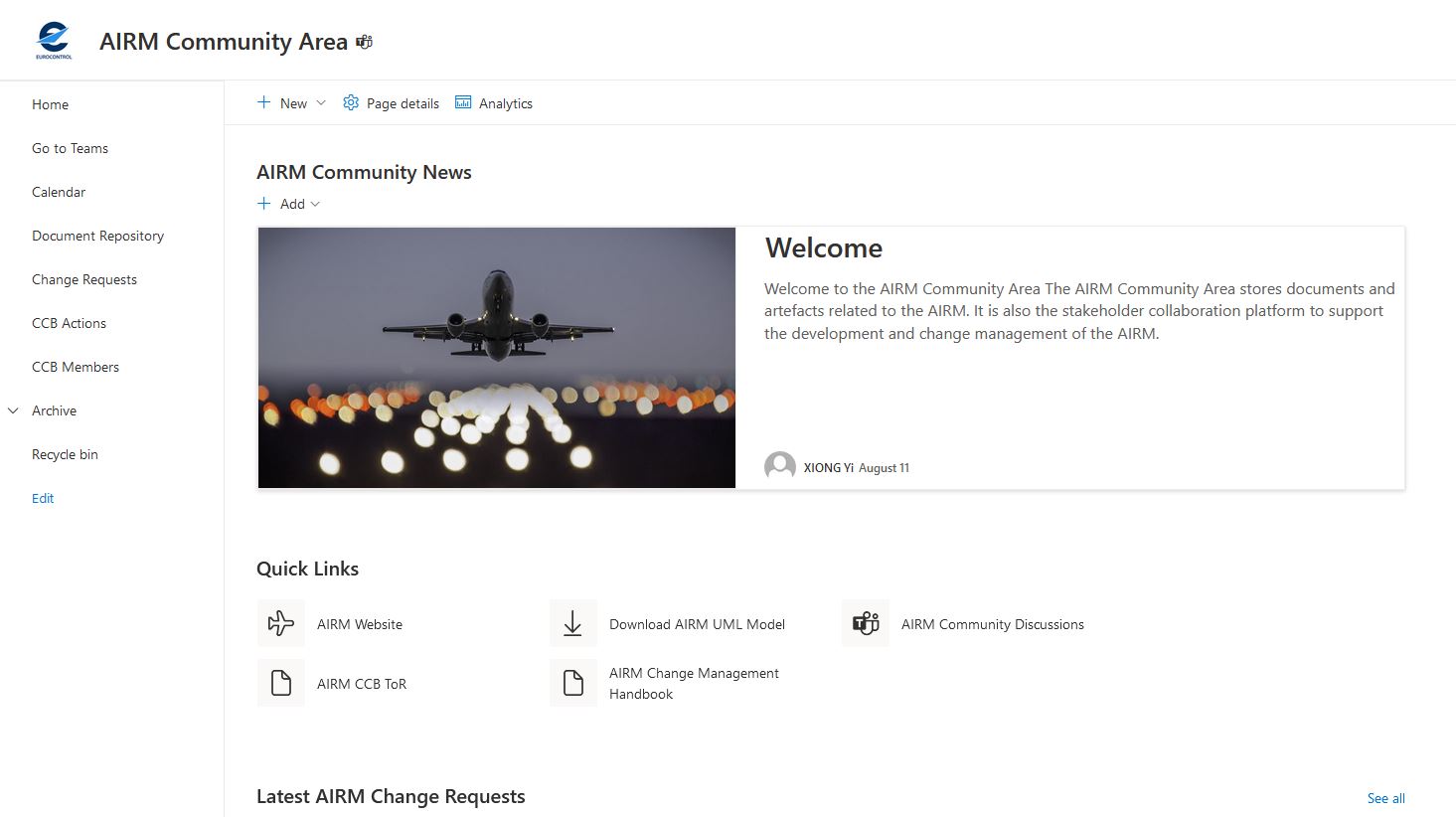
Task: Collapse the Archive chevron in navigation
Action: click(14, 410)
